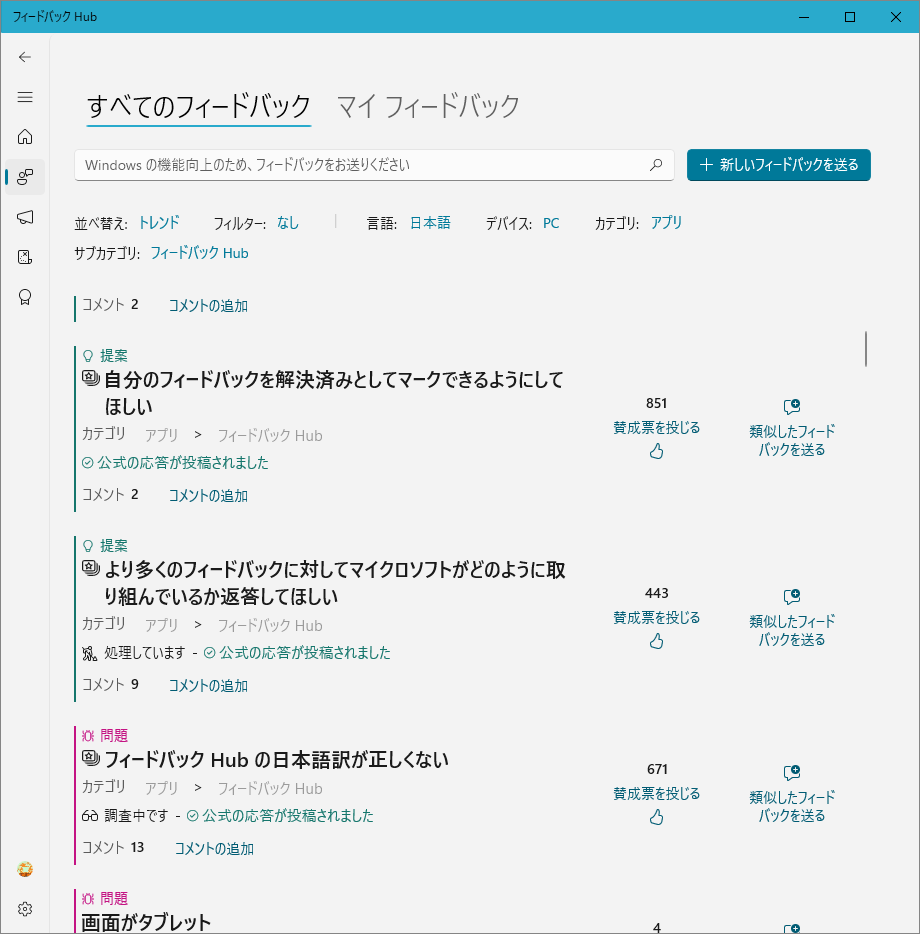This screenshot has height=934, width=920.
Task: Go back using the back arrow
Action: point(25,57)
